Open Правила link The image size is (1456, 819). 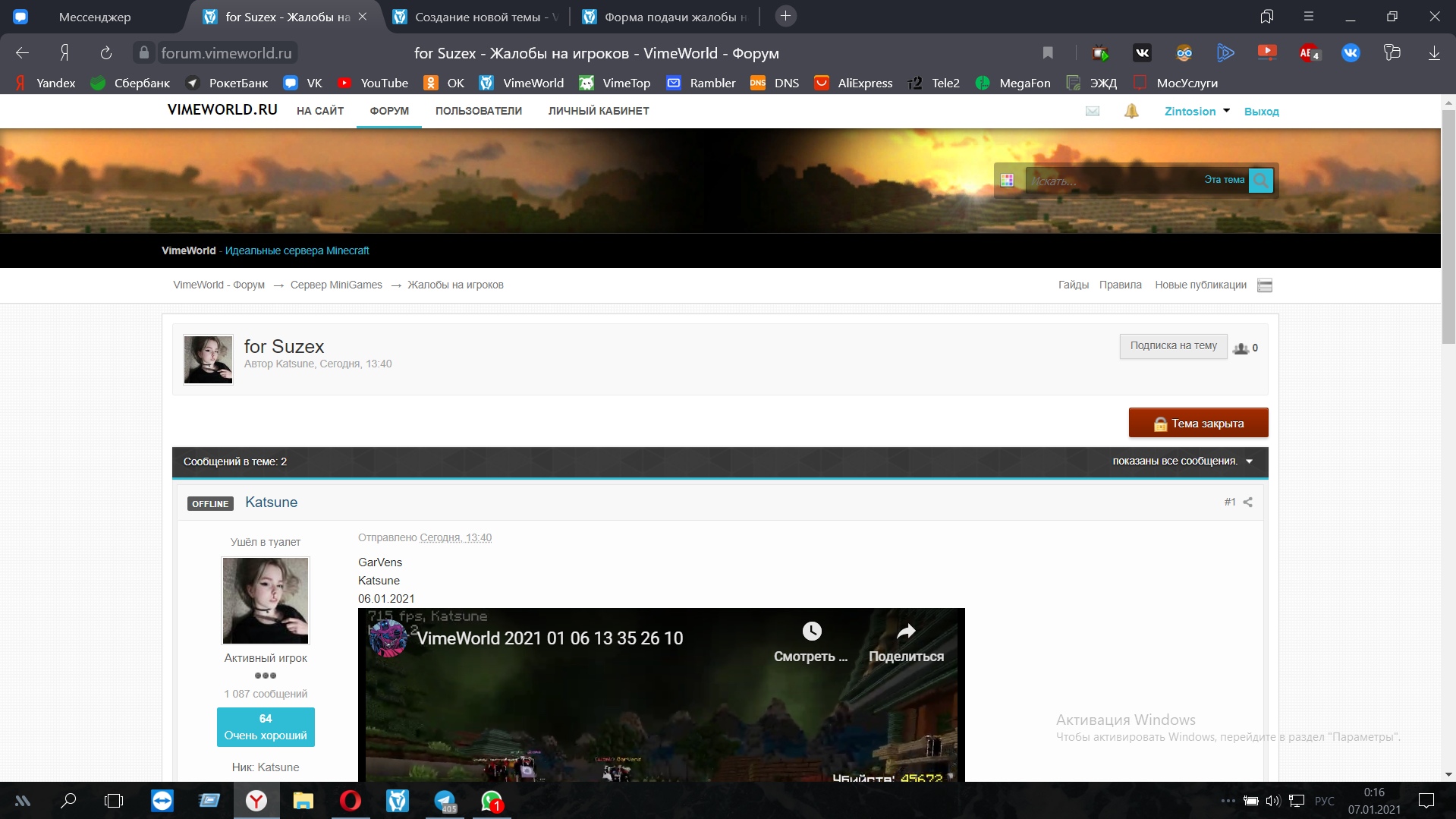pyautogui.click(x=1120, y=285)
